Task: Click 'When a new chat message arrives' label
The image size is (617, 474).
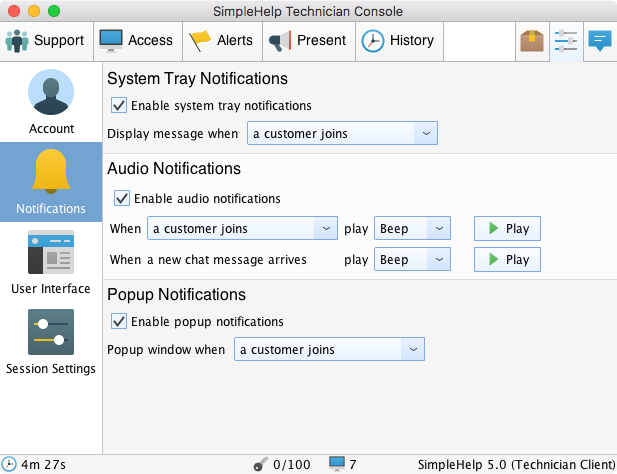Action: click(x=208, y=260)
